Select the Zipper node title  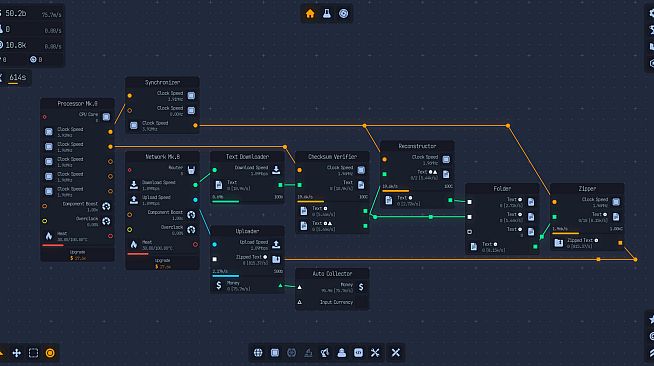pyautogui.click(x=587, y=188)
